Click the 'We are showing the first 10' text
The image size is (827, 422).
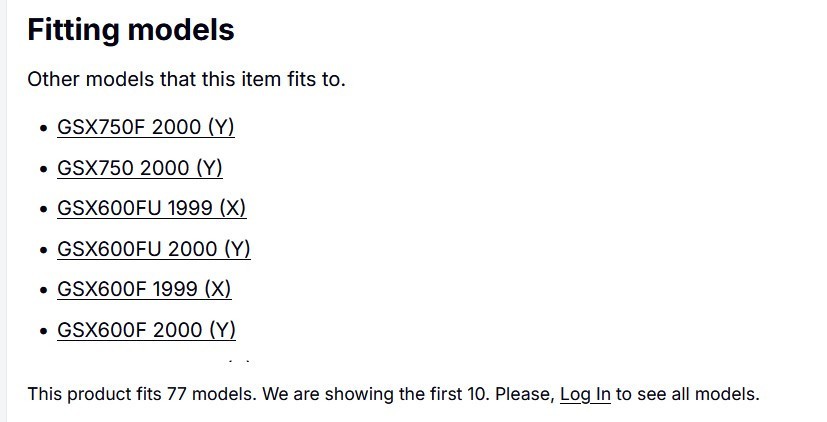376,394
